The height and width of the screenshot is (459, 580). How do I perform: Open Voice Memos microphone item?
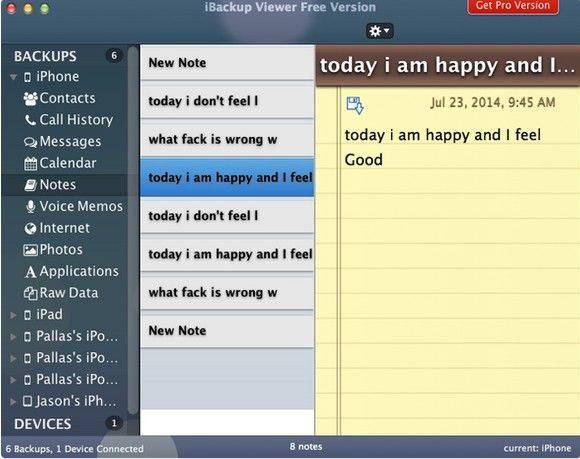(x=73, y=206)
